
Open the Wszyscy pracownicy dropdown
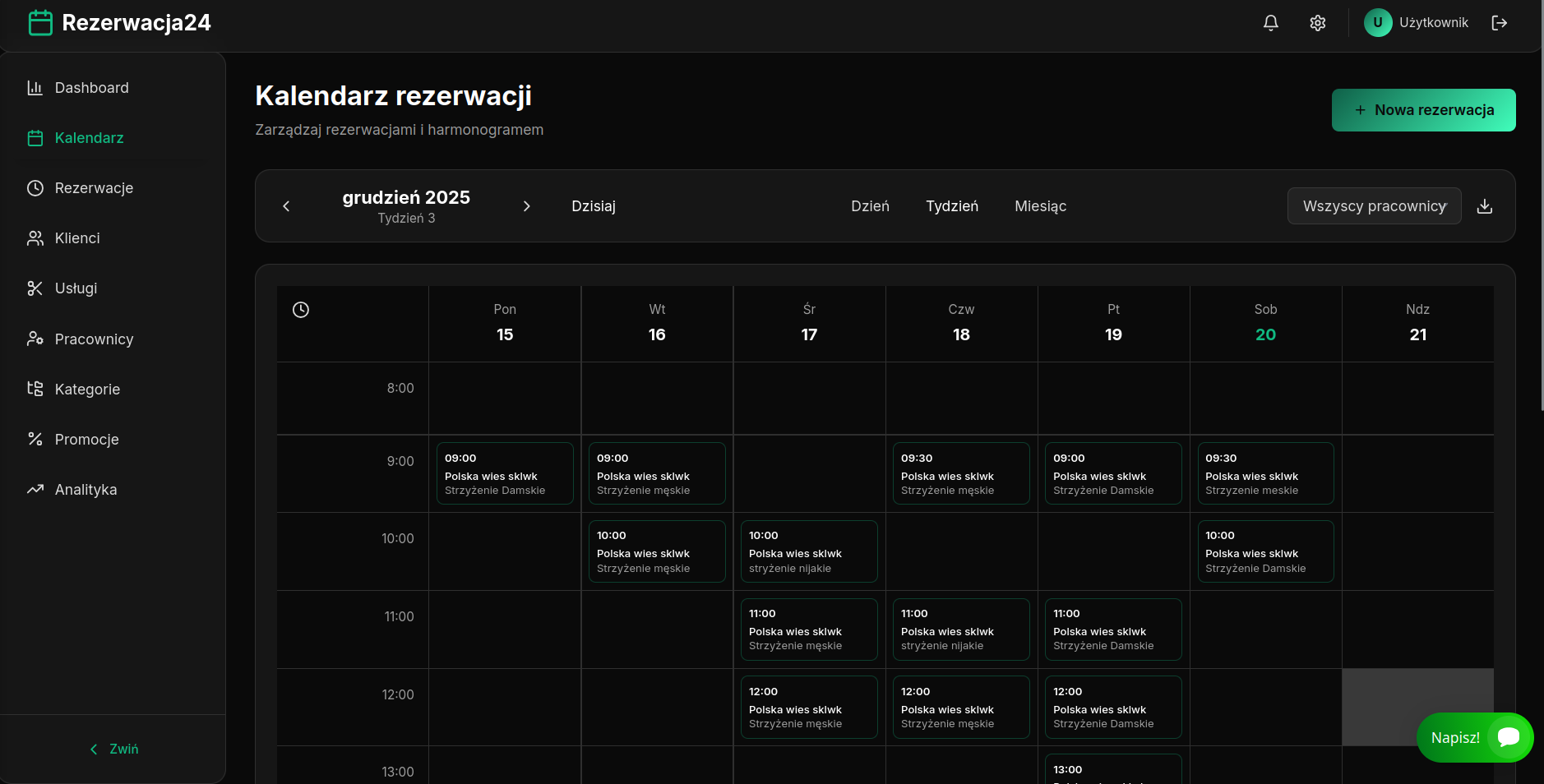(x=1373, y=206)
